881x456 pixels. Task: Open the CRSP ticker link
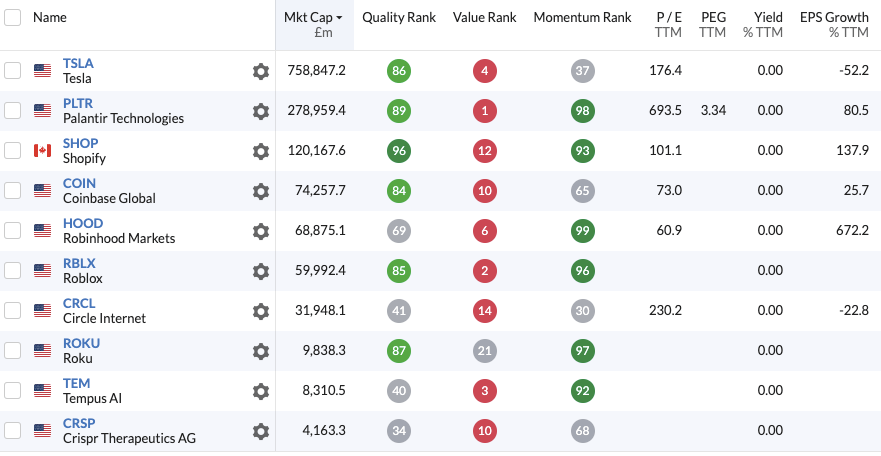point(78,423)
